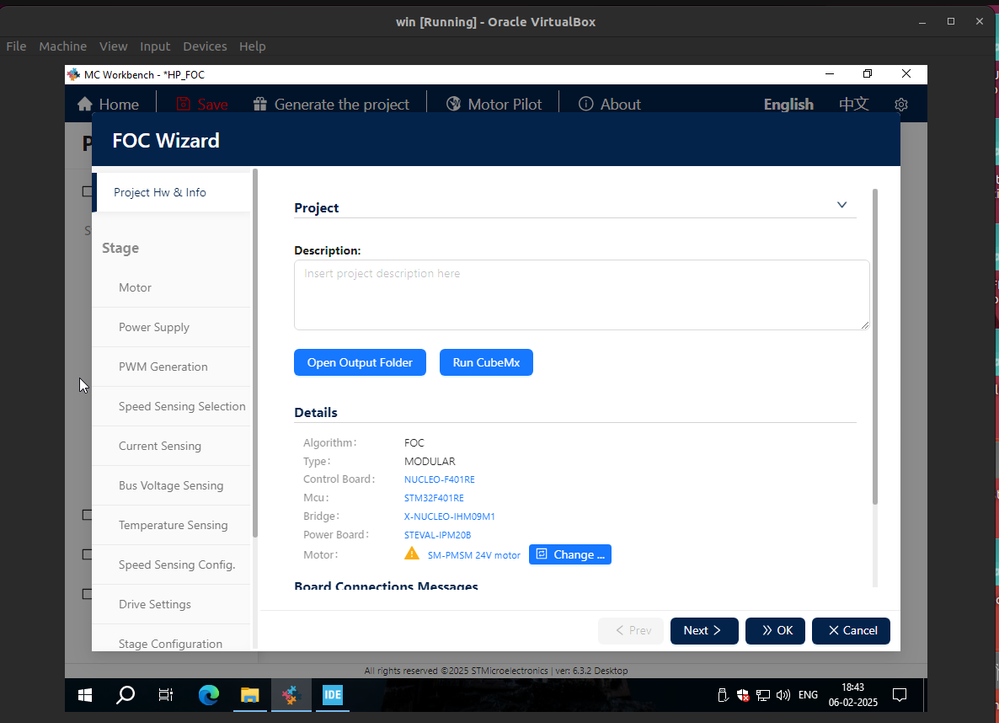Open network status tray icon
This screenshot has width=999, height=723.
pyautogui.click(x=763, y=695)
